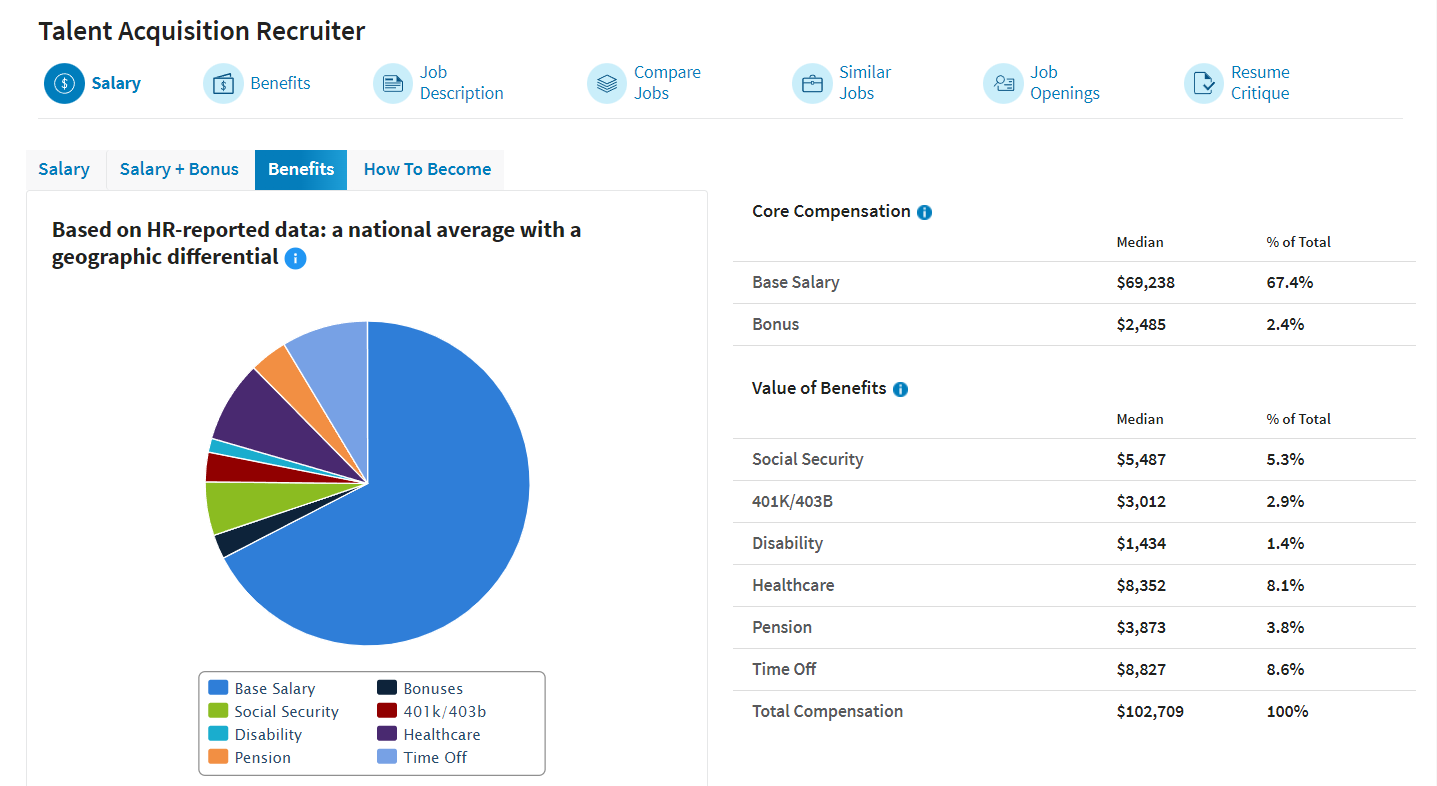The width and height of the screenshot is (1437, 786).
Task: Click the Job Openings people icon
Action: pyautogui.click(x=1003, y=83)
